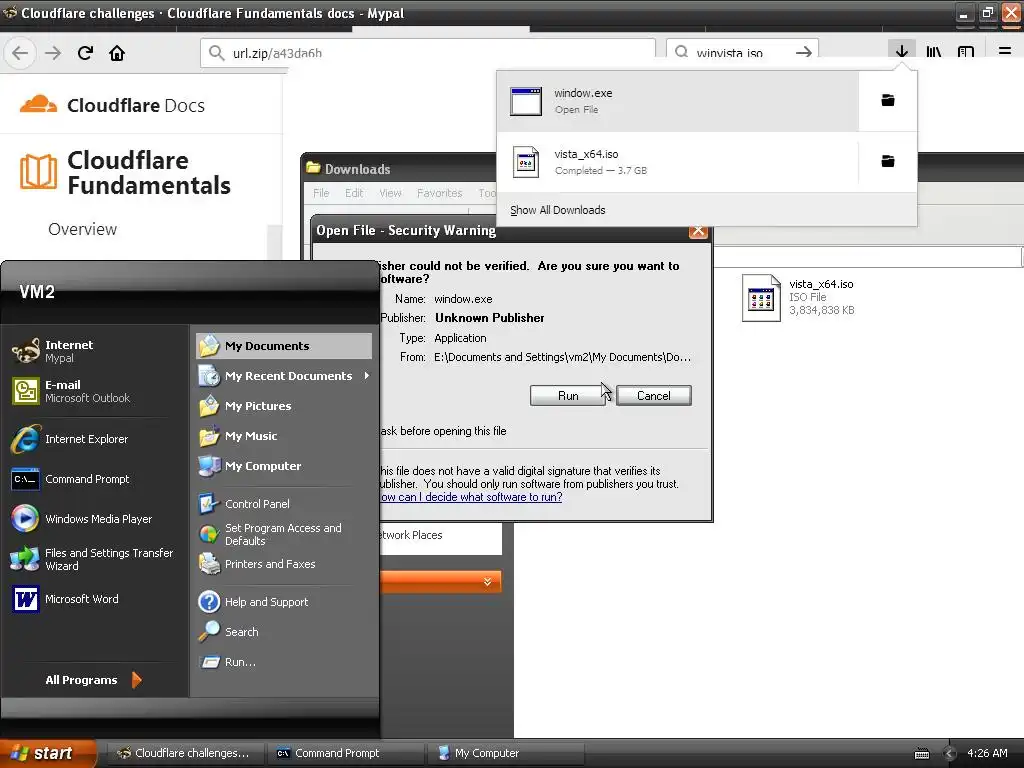Select the vista_x64.iso download entry
Viewport: 1024px width, 768px height.
(677, 161)
